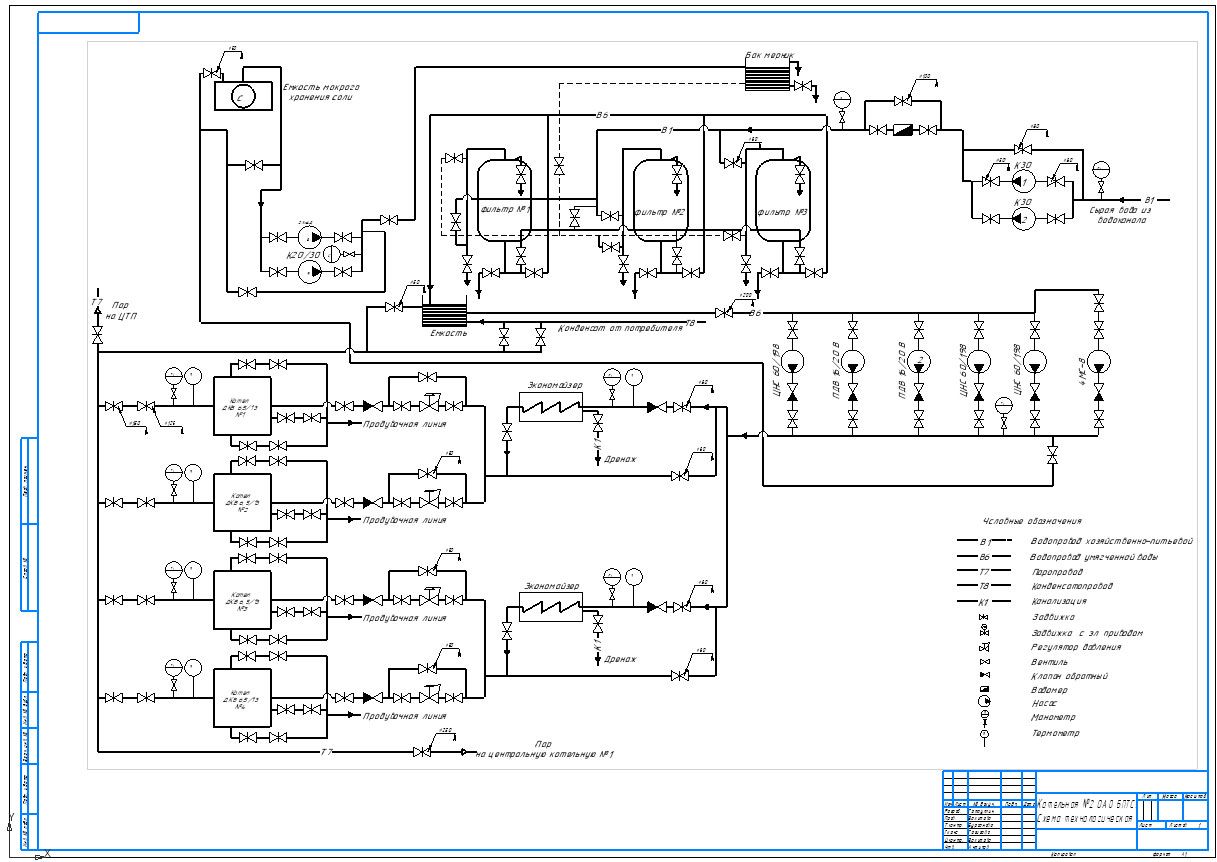The width and height of the screenshot is (1217, 862).
Task: Select the Котел №4 boiler box
Action: [242, 697]
